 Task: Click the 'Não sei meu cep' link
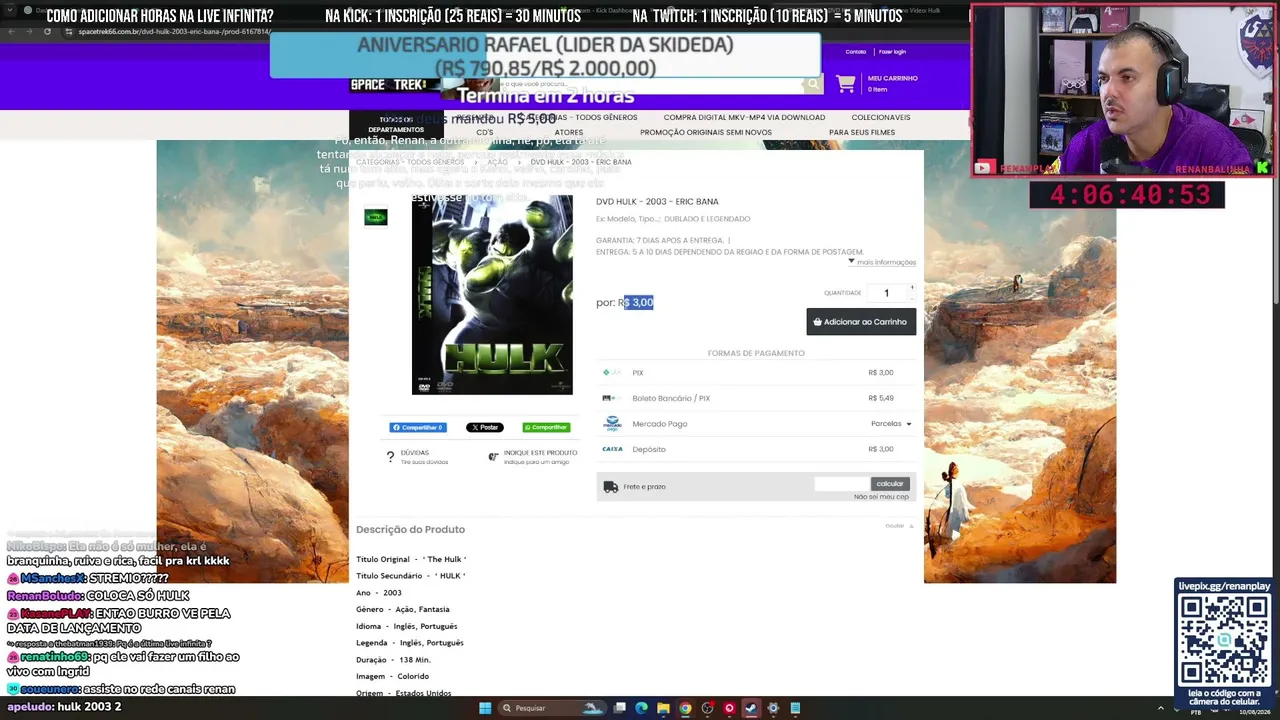coord(881,497)
